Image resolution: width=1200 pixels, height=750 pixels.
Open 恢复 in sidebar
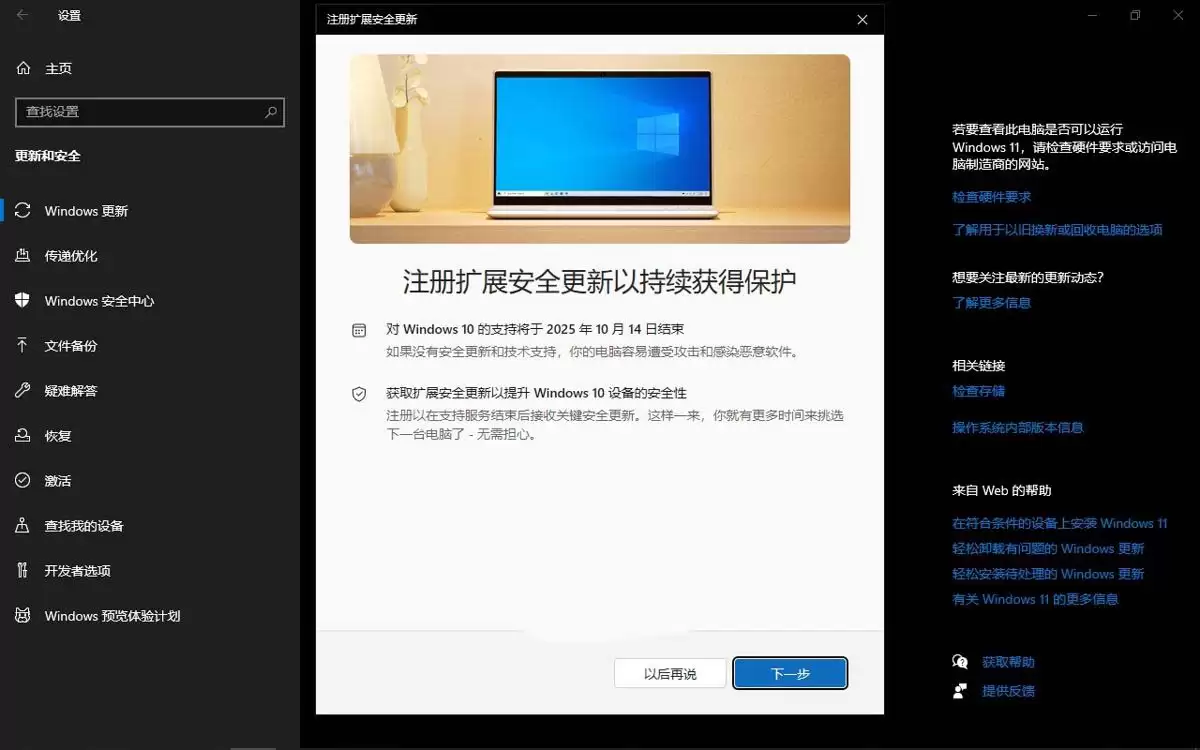150,436
